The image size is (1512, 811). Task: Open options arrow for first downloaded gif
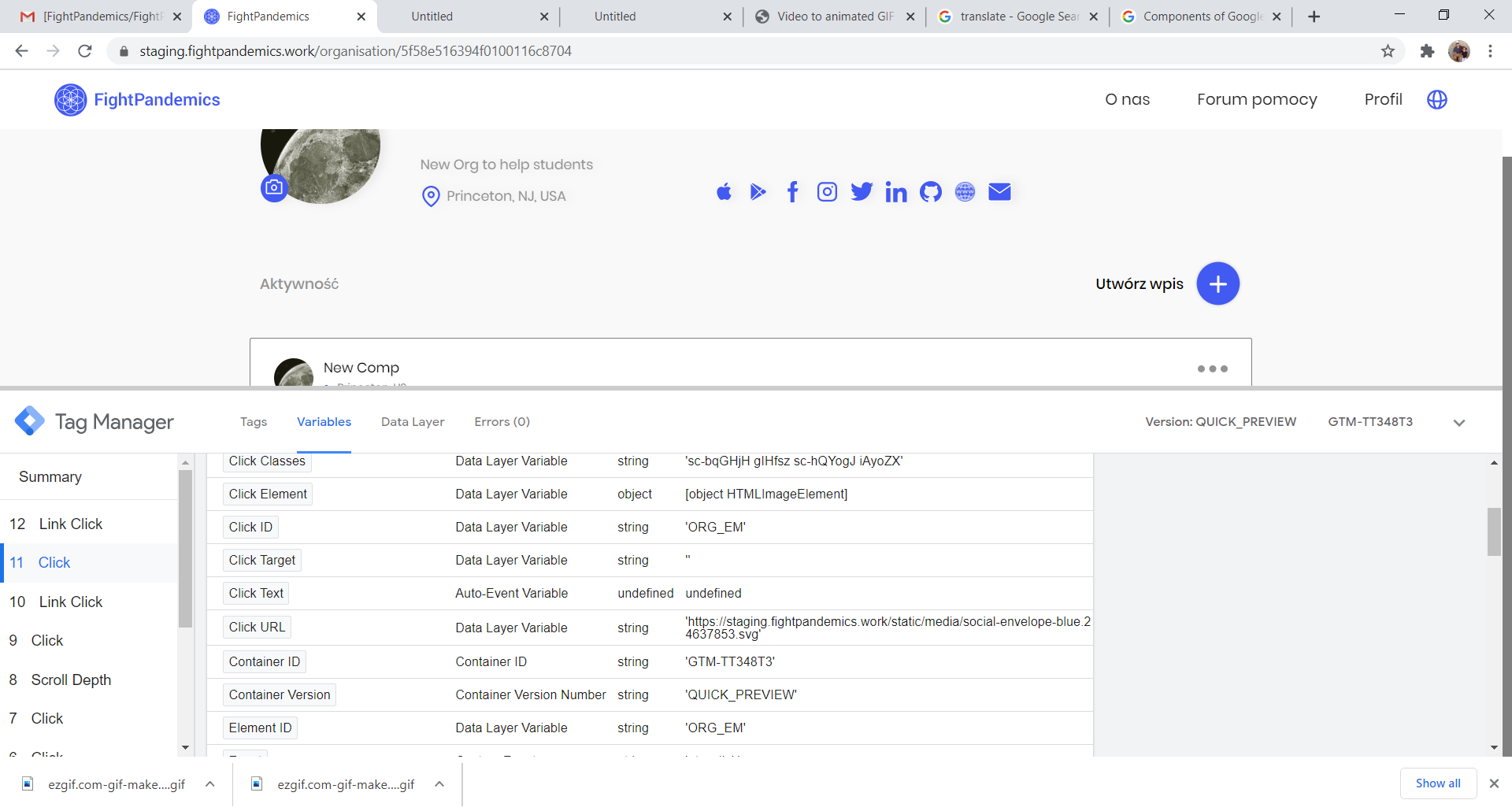(210, 784)
